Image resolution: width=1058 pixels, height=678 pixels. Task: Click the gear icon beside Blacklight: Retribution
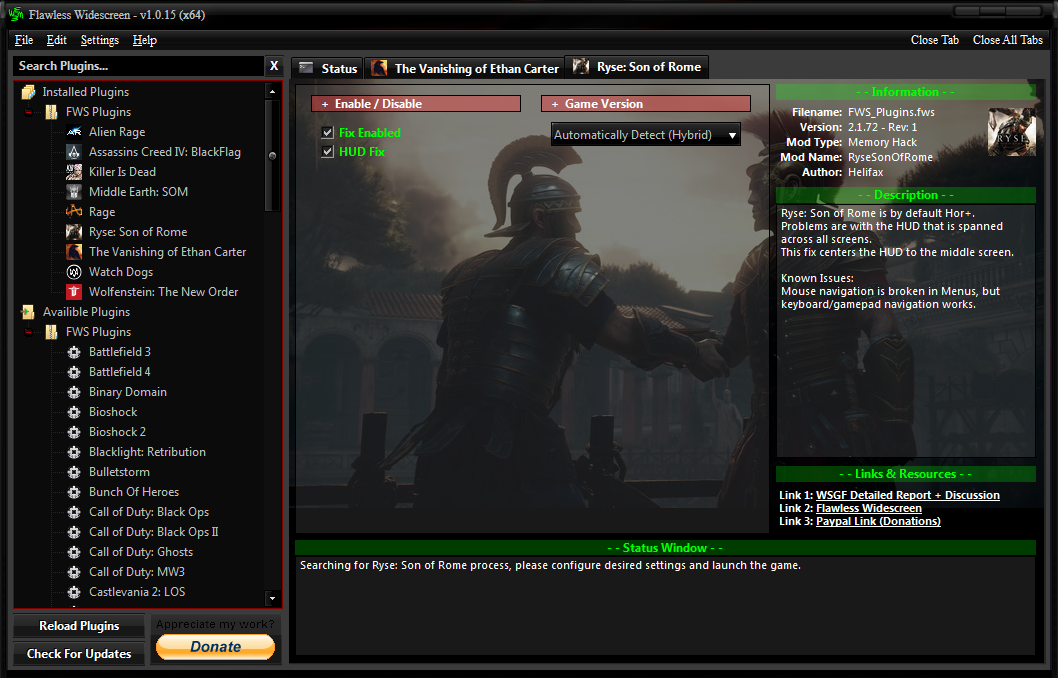(74, 452)
